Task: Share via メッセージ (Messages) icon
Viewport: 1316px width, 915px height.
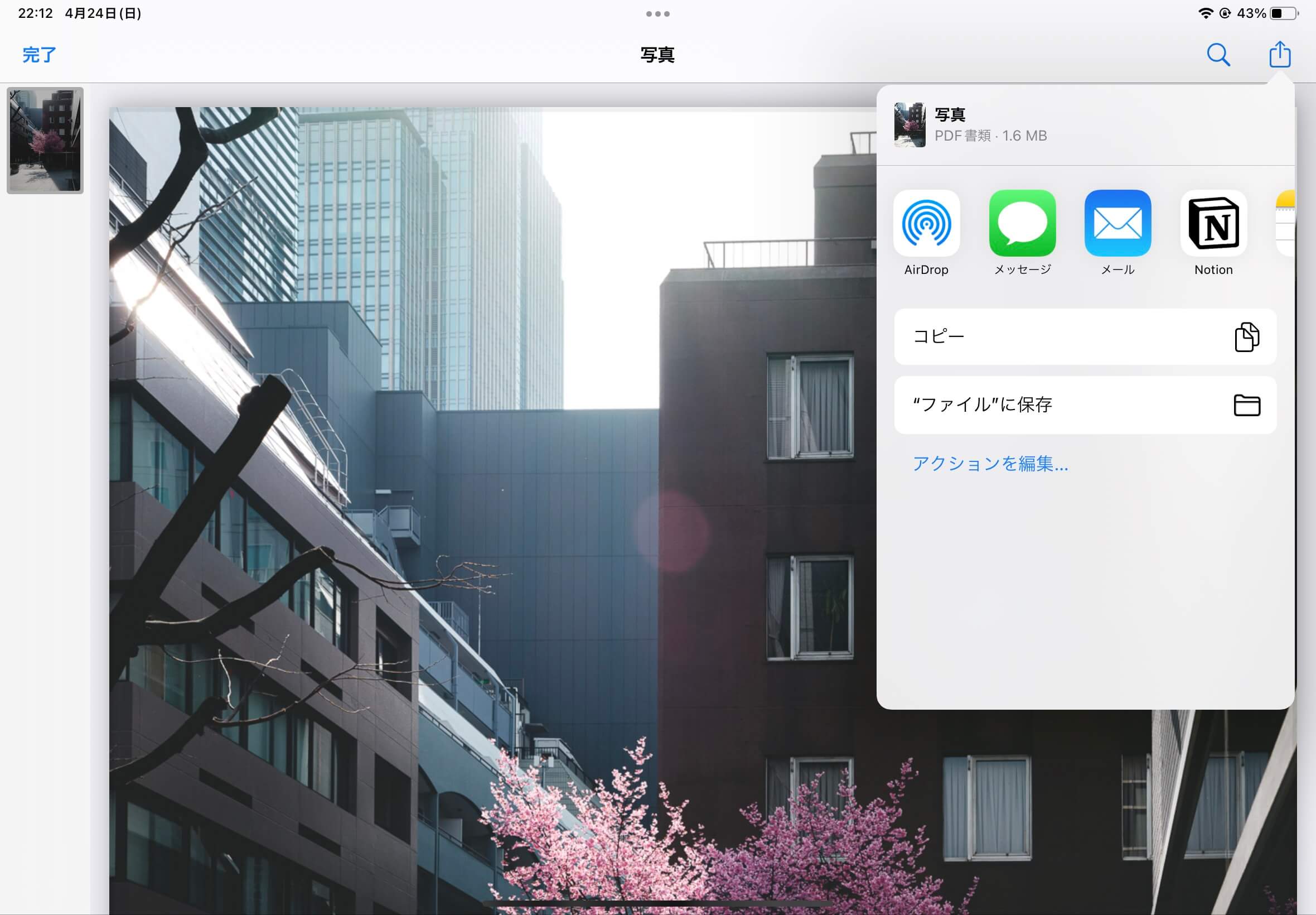Action: [x=1022, y=223]
